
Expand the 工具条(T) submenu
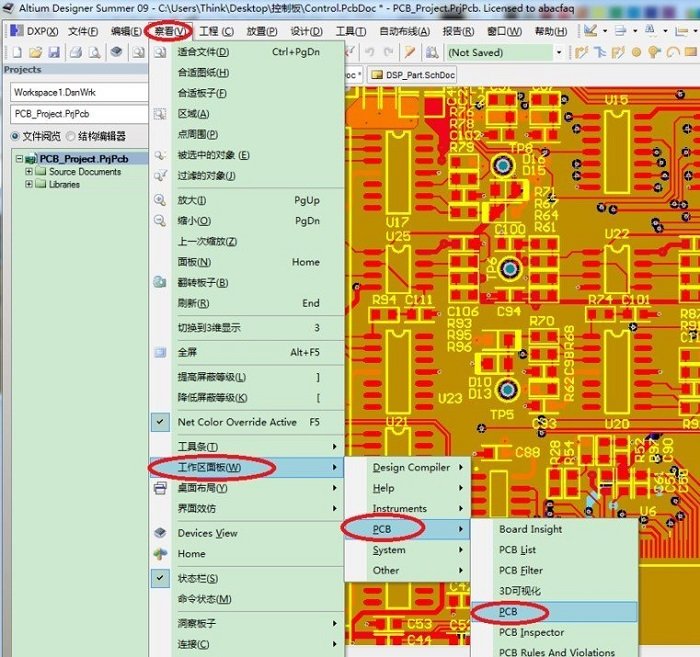tap(334, 446)
